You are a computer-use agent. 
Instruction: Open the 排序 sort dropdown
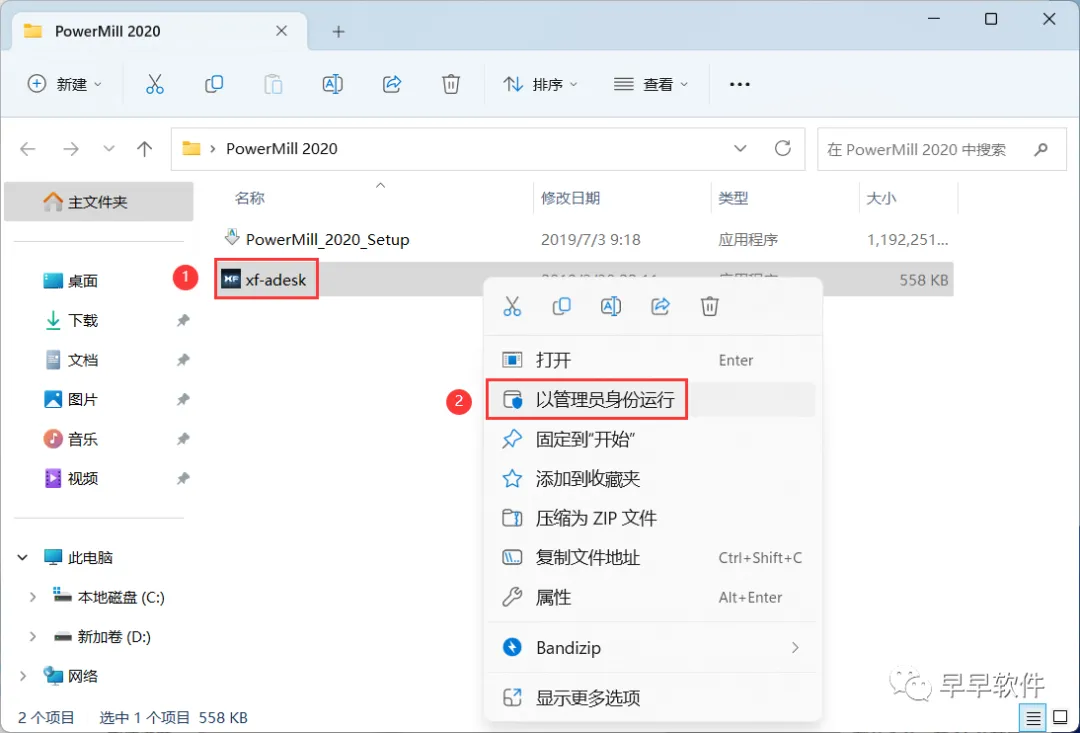[x=540, y=84]
